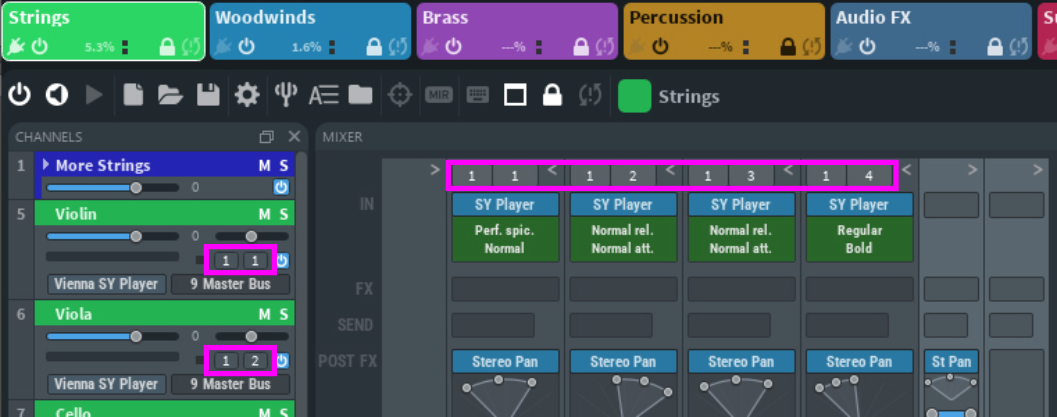
Task: Save the project with the floppy disk icon
Action: pos(208,95)
